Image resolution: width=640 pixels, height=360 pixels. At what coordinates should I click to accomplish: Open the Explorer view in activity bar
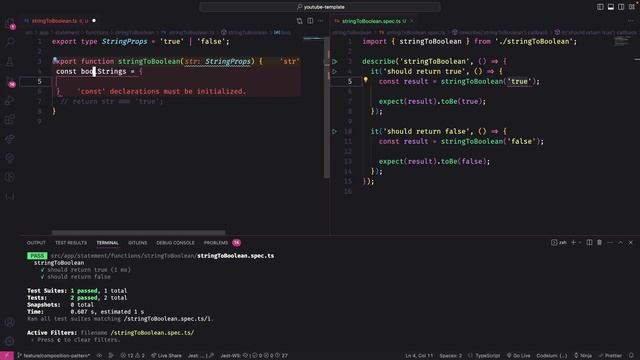click(10, 23)
